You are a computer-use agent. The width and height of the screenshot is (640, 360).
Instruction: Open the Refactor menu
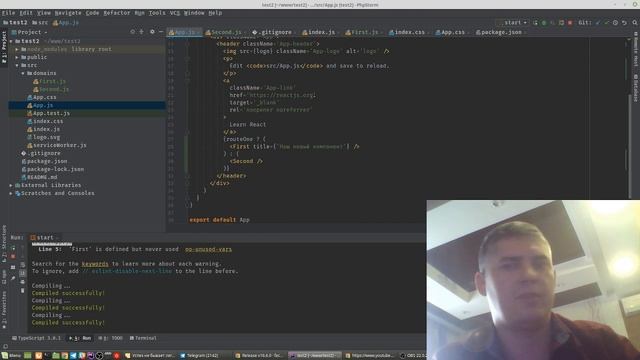pos(116,13)
